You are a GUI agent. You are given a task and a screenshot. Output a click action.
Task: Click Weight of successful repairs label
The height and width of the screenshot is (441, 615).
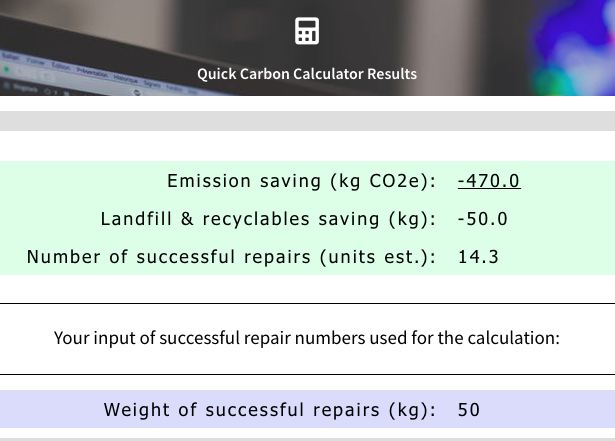point(270,410)
